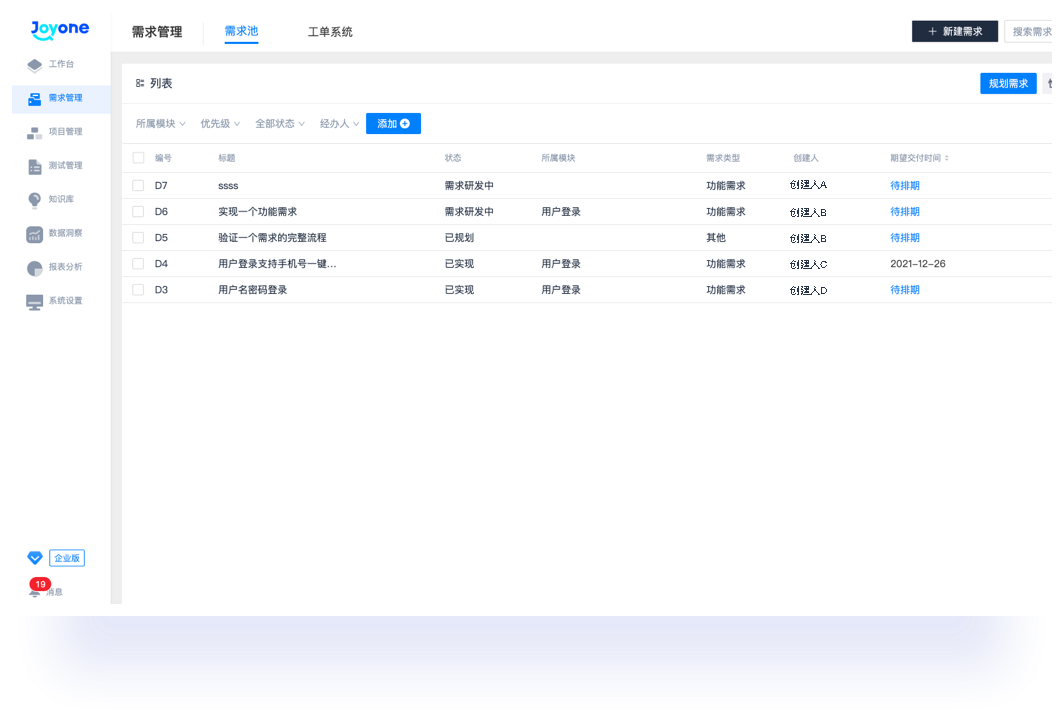Screen dimensions: 1064x722
Task: Open the 知识库 lightbulb icon
Action: (35, 200)
